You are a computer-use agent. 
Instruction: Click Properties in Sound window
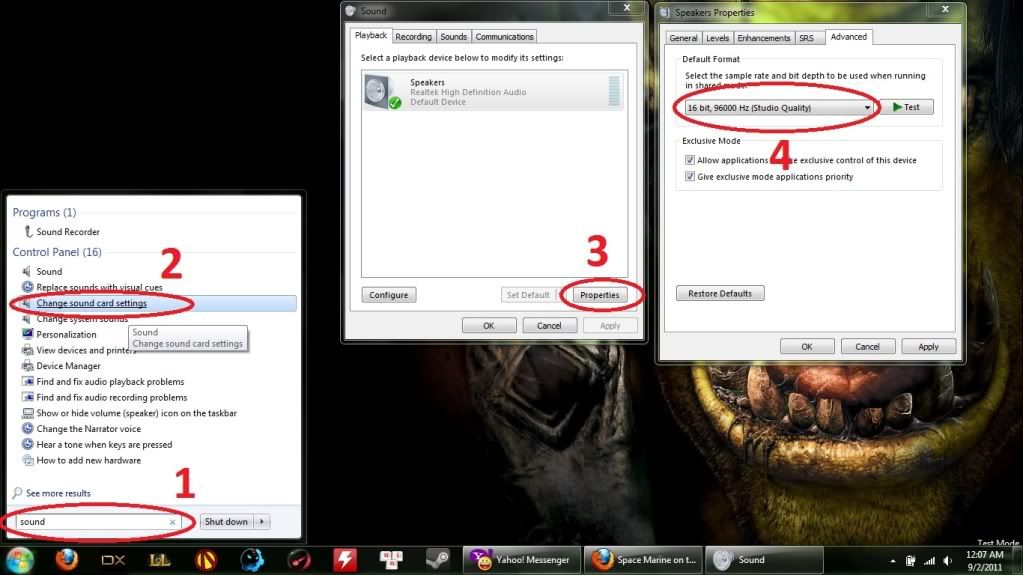[600, 295]
